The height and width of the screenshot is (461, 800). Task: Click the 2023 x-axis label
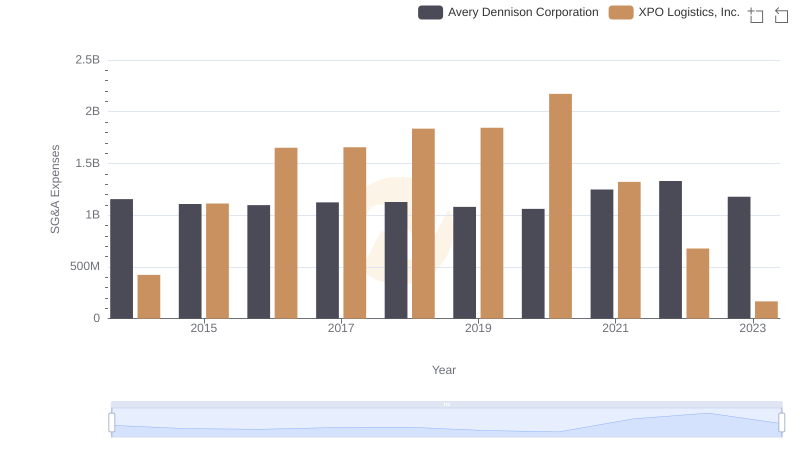point(753,328)
